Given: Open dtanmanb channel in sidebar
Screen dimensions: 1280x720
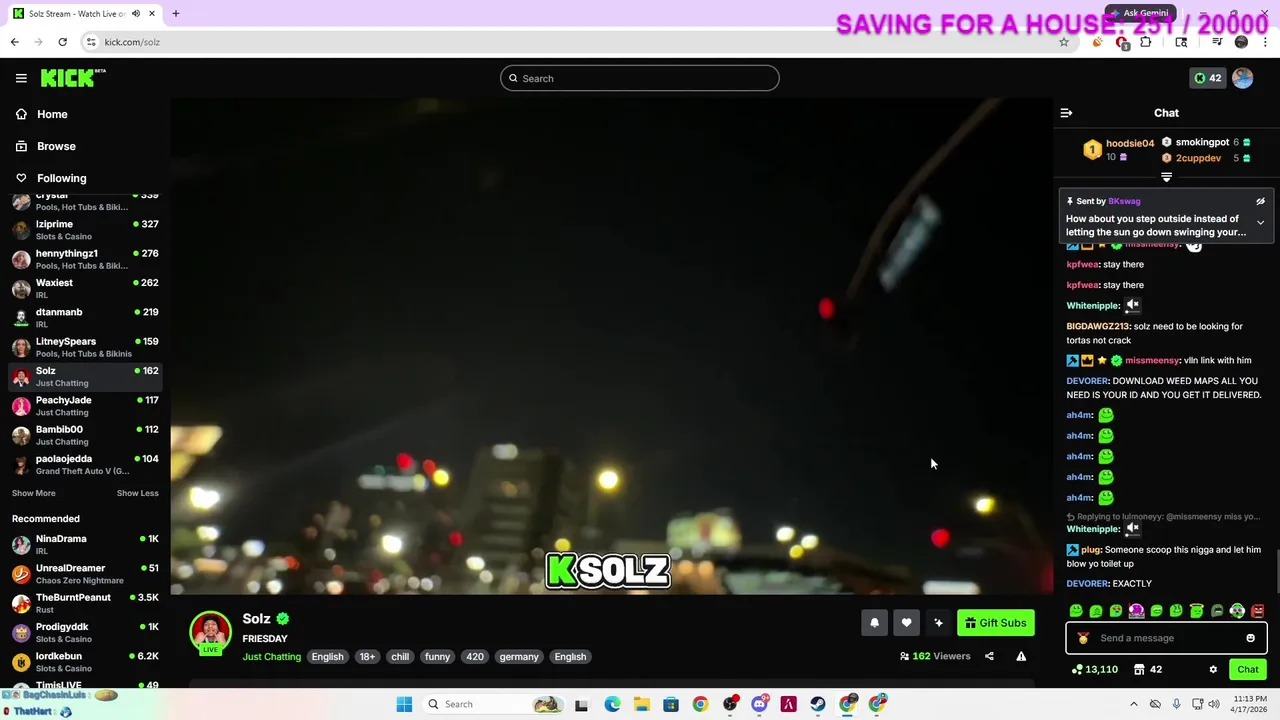Looking at the screenshot, I should 85,318.
